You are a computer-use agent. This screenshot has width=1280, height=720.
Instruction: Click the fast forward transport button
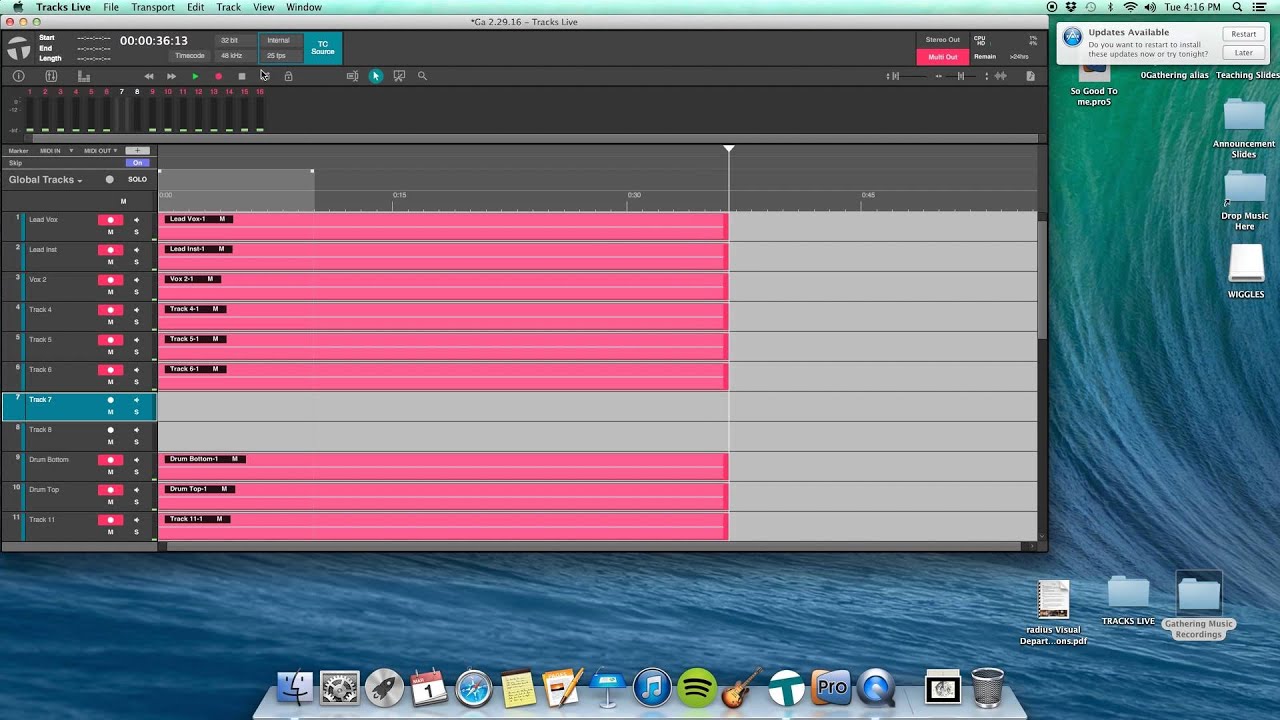(x=172, y=76)
